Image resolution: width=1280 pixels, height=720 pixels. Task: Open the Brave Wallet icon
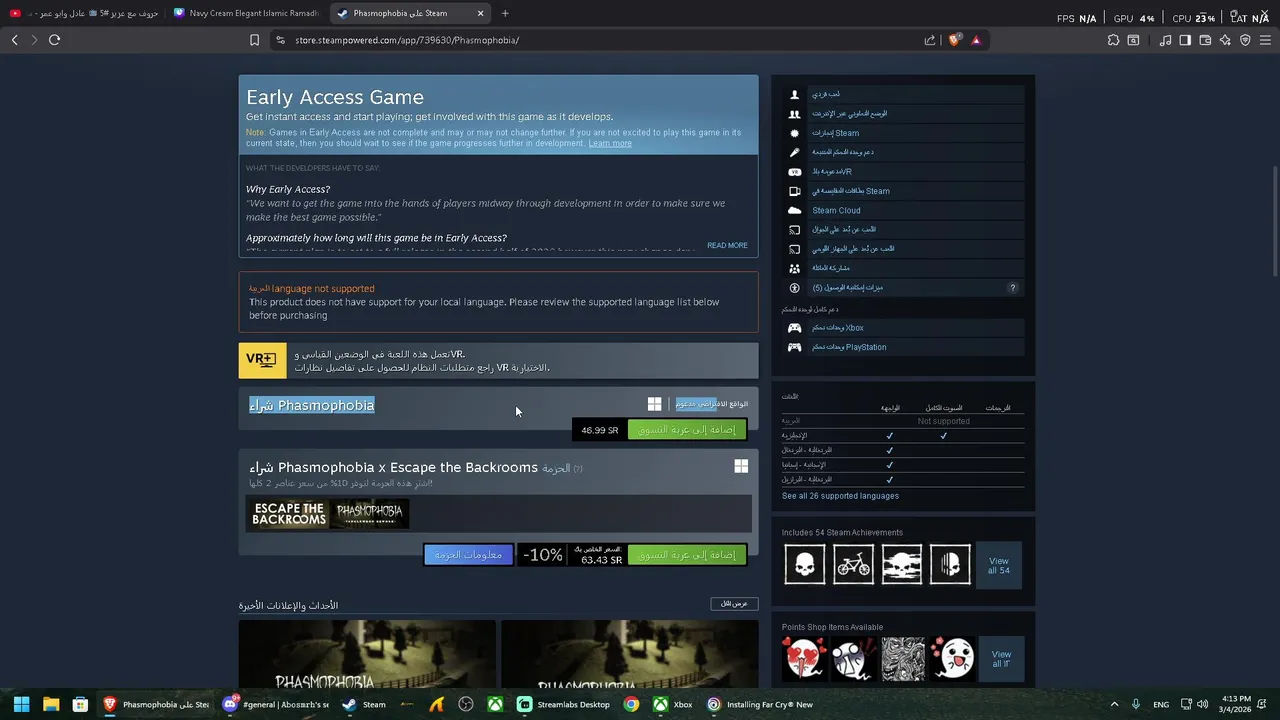click(1205, 40)
